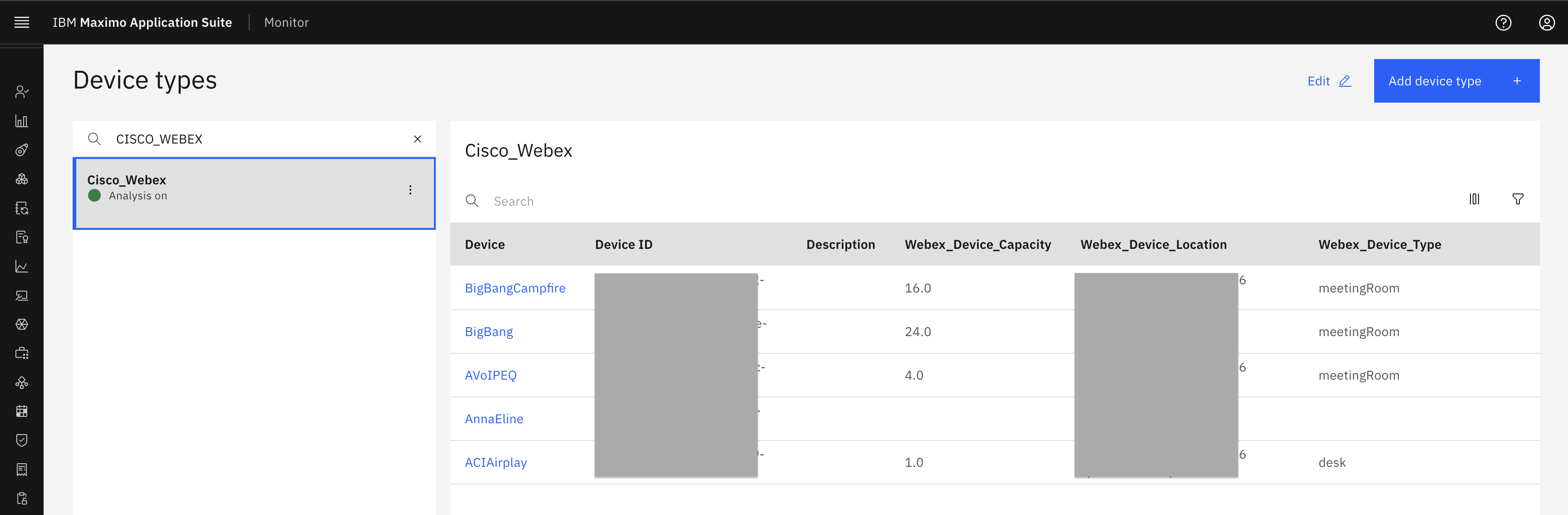Open the Cisco_Webex overflow menu
This screenshot has width=1568, height=515.
(410, 190)
